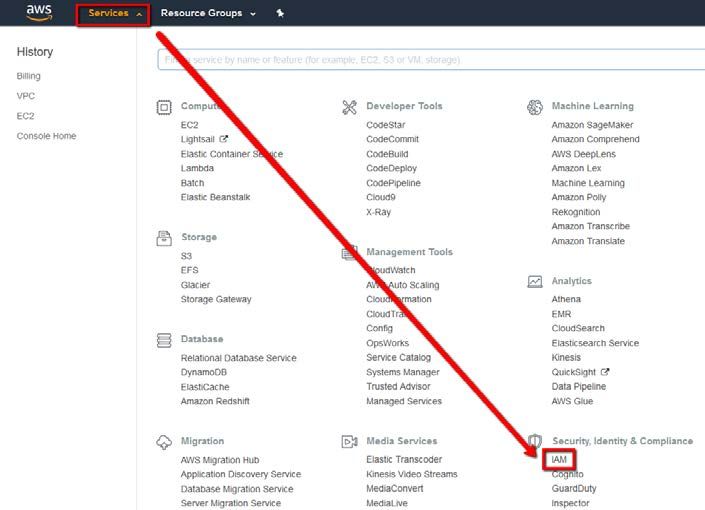Collapse the Services menu
The height and width of the screenshot is (510, 705).
(113, 15)
